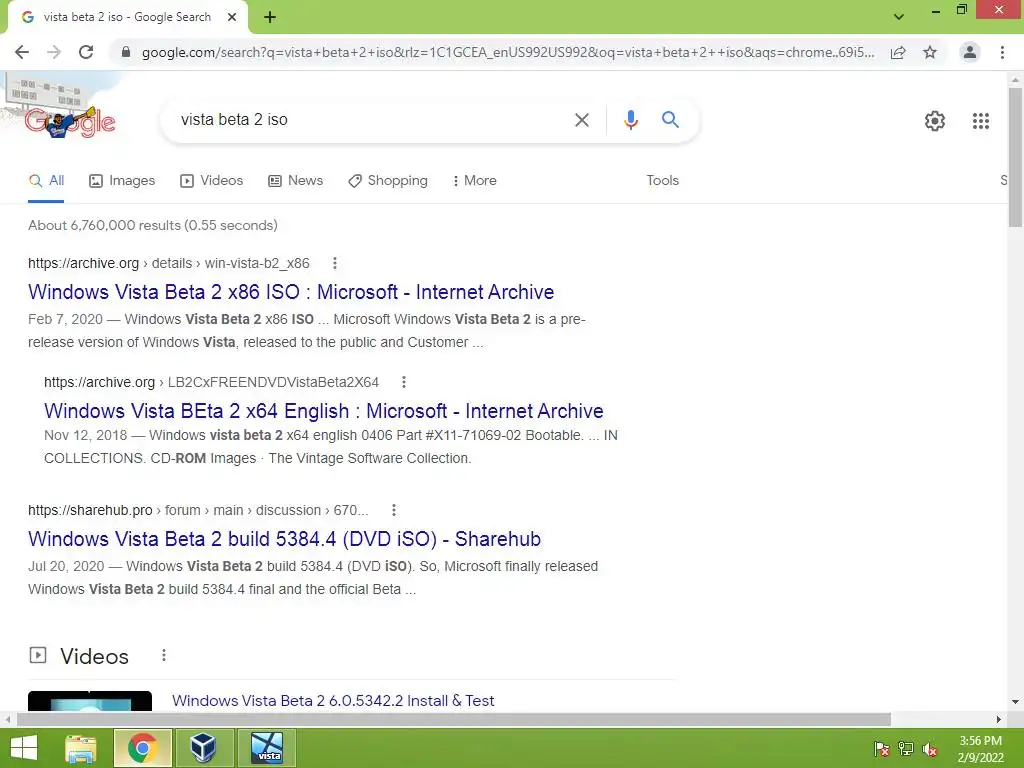The image size is (1024, 768).
Task: Click the Action Center flag tray icon
Action: click(x=881, y=749)
